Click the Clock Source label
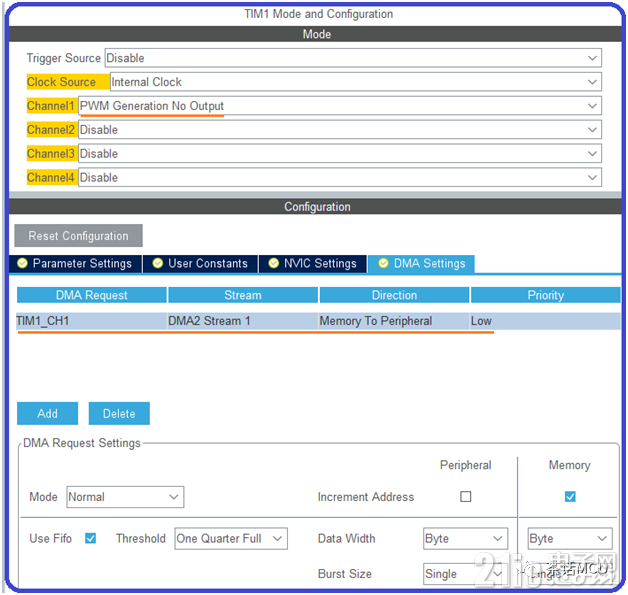Image resolution: width=628 pixels, height=595 pixels. tap(61, 82)
